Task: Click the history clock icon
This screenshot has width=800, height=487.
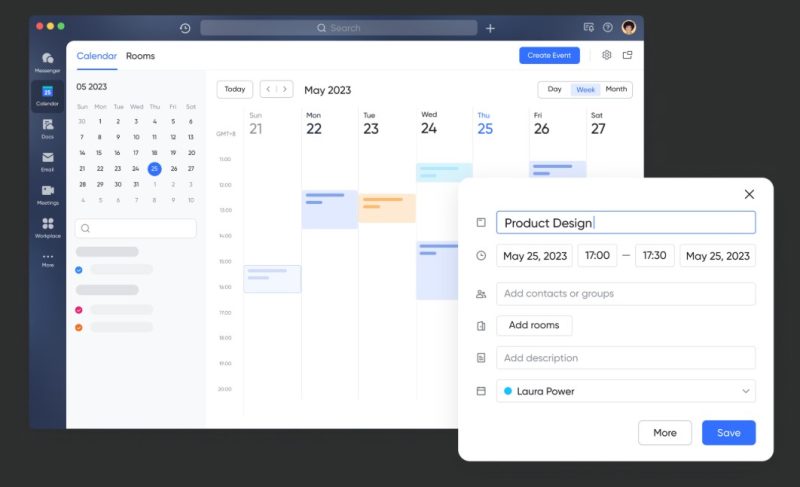Action: pos(185,29)
